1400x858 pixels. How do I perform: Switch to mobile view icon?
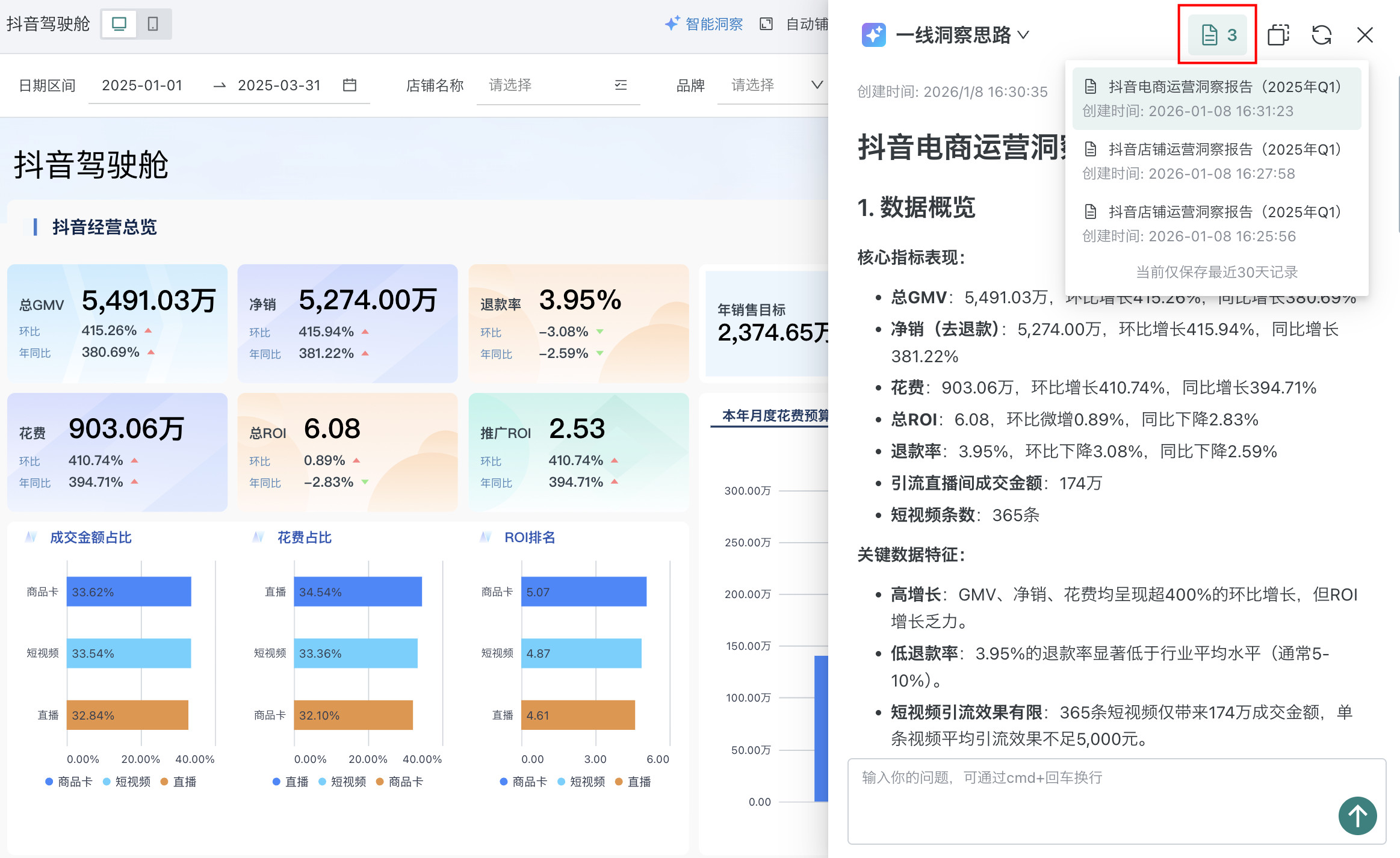pos(153,24)
